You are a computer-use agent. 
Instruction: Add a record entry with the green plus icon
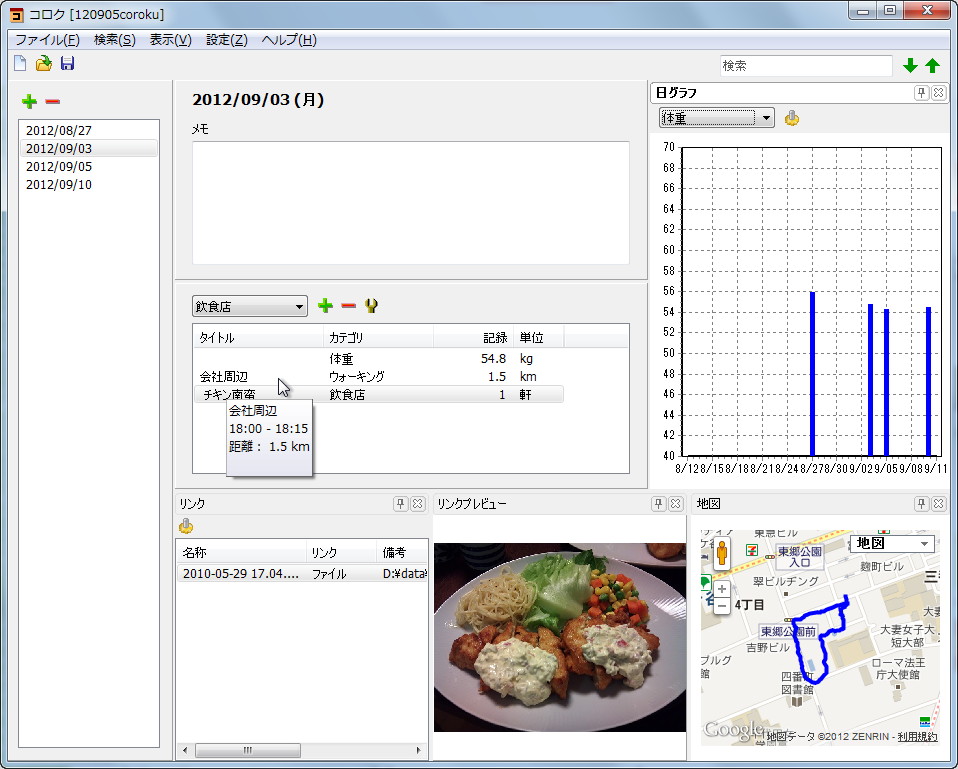(x=325, y=306)
